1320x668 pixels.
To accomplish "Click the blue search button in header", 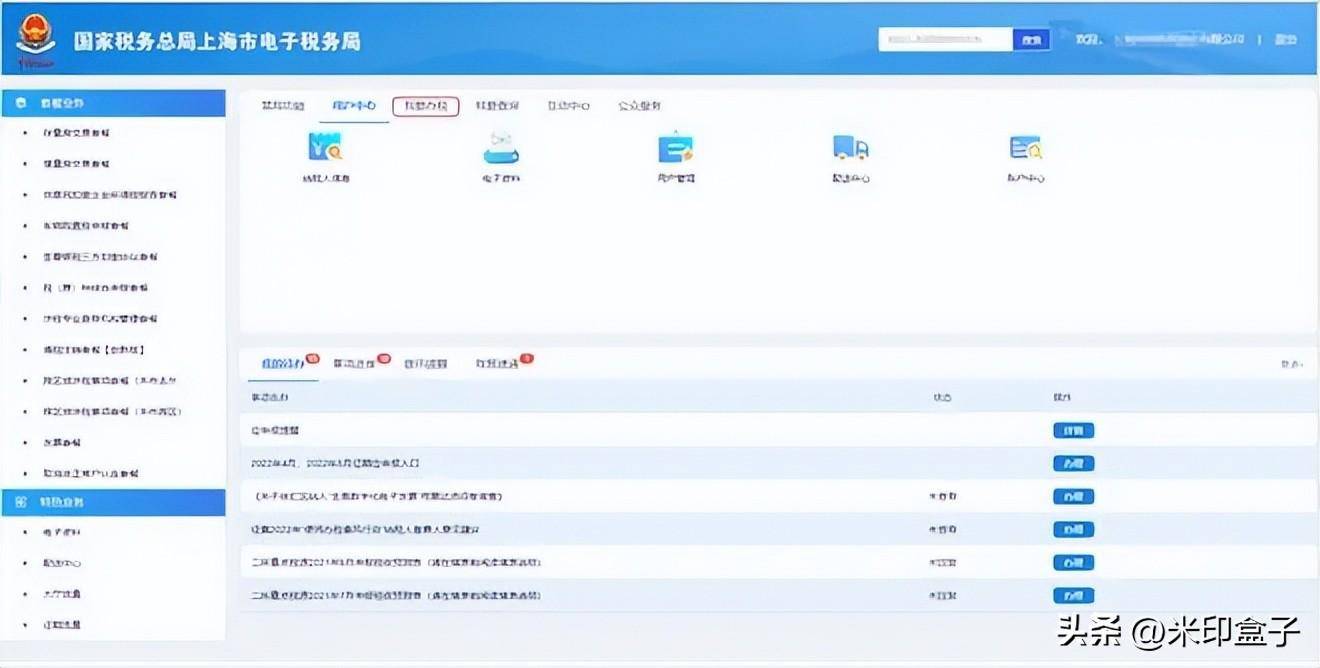I will pos(1032,40).
